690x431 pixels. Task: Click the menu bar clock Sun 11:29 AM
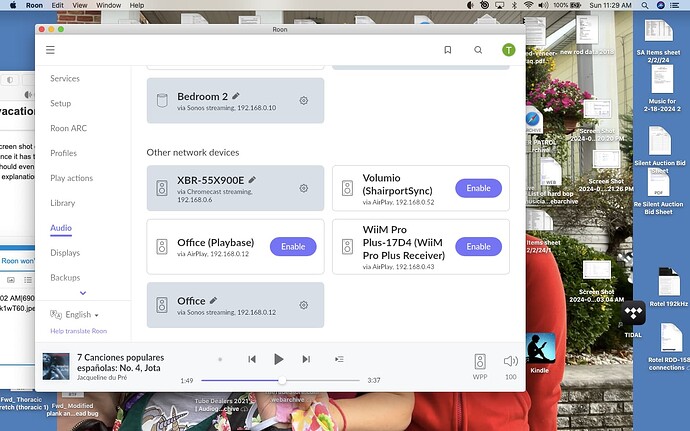(610, 5)
